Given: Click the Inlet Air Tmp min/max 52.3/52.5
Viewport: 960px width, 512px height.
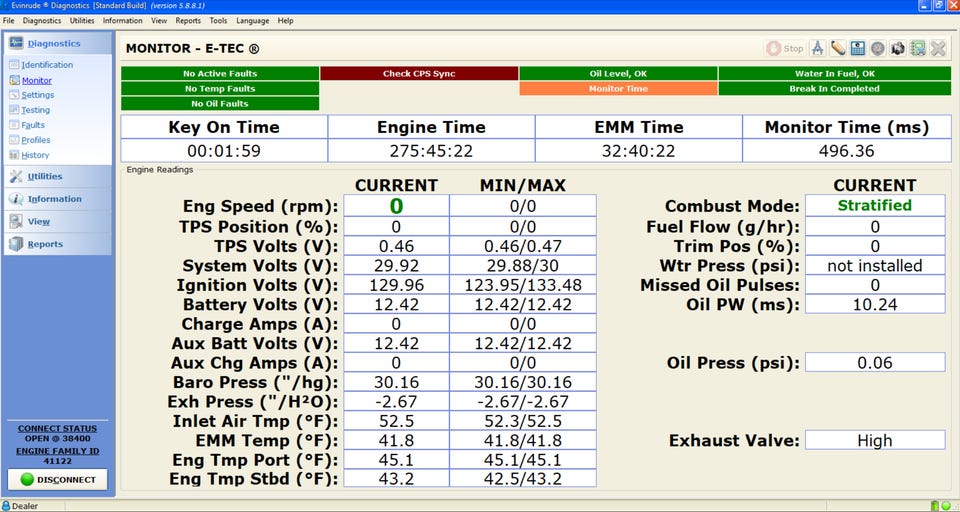Looking at the screenshot, I should (x=523, y=421).
